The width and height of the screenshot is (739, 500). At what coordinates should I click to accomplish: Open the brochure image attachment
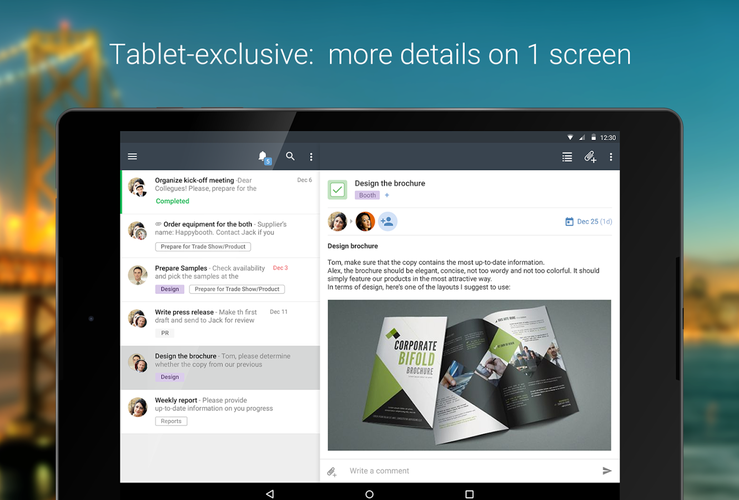click(x=469, y=375)
